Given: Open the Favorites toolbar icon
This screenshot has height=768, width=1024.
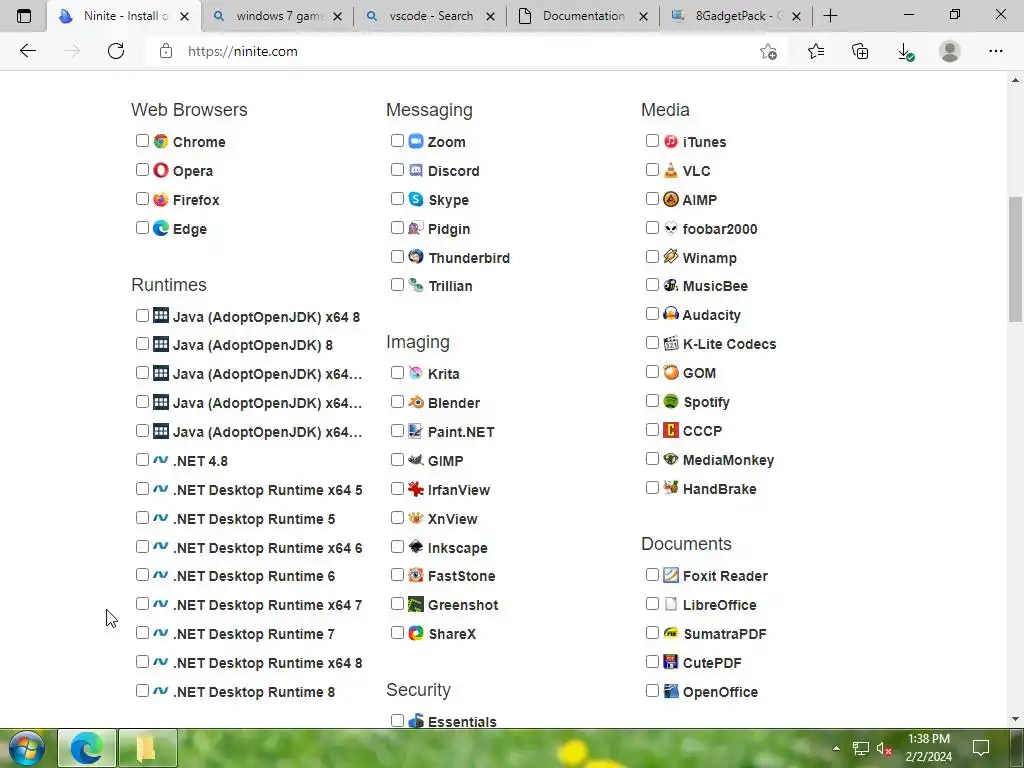Looking at the screenshot, I should click(x=816, y=51).
